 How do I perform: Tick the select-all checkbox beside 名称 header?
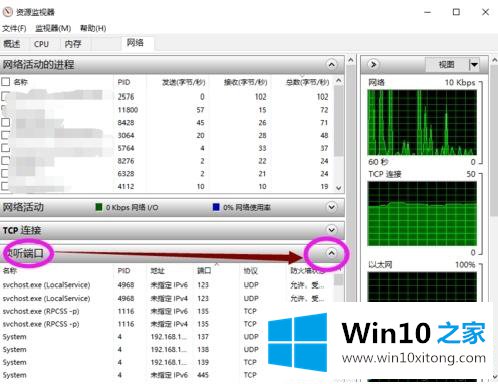(x=6, y=82)
